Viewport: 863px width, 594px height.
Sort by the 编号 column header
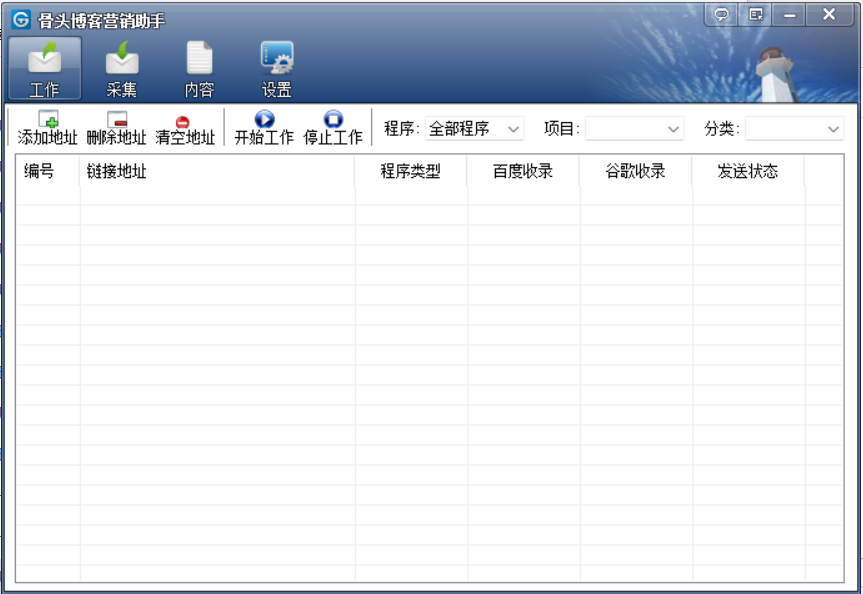click(x=40, y=171)
